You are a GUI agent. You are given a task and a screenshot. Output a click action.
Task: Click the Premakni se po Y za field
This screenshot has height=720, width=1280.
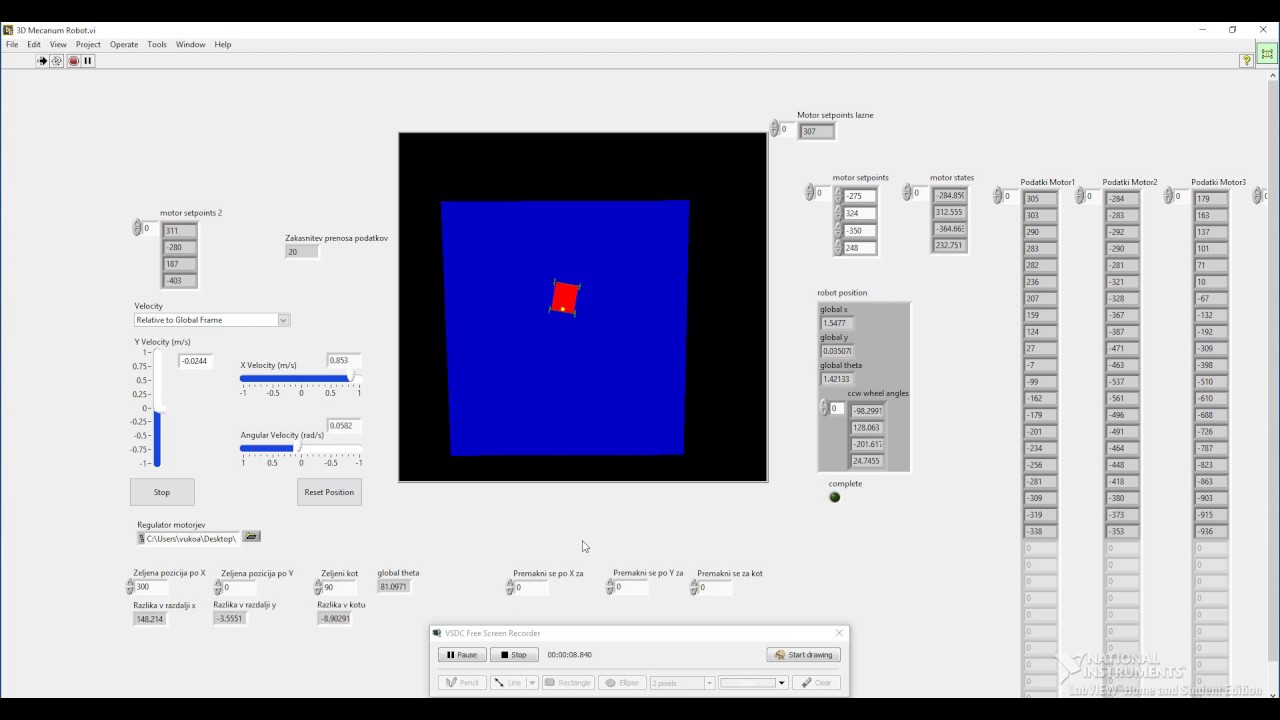(631, 587)
